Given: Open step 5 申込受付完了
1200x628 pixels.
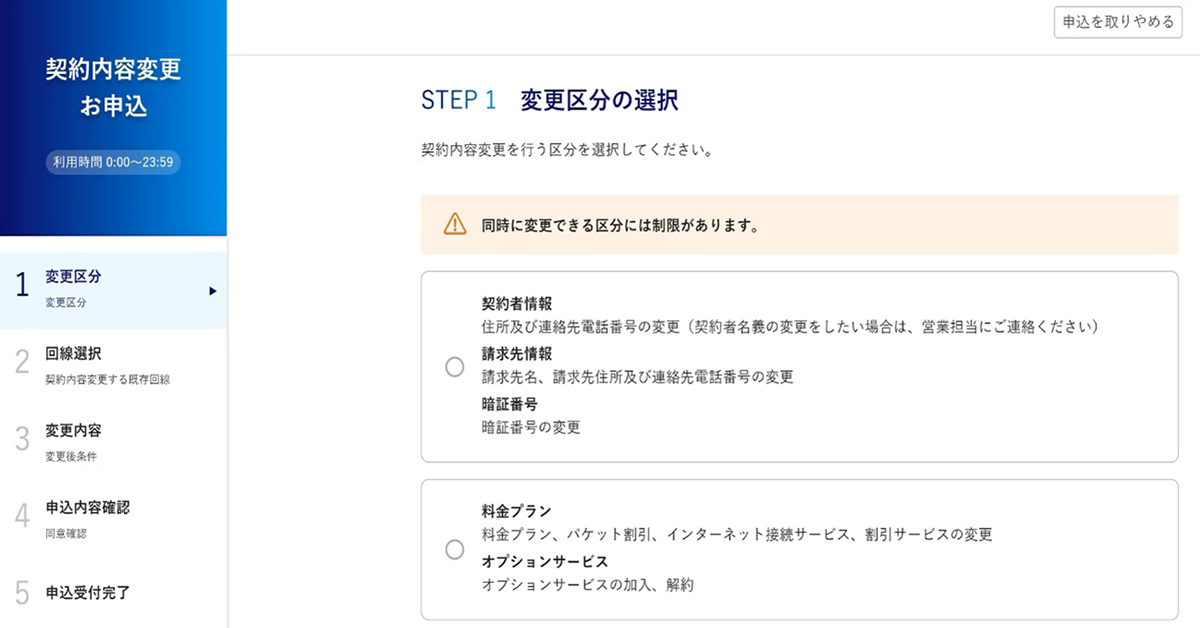Looking at the screenshot, I should 88,592.
